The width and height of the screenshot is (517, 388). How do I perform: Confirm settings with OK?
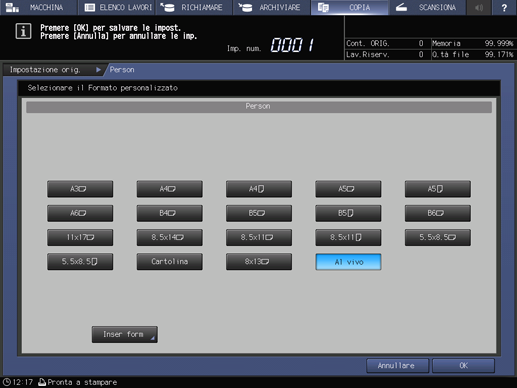[463, 366]
